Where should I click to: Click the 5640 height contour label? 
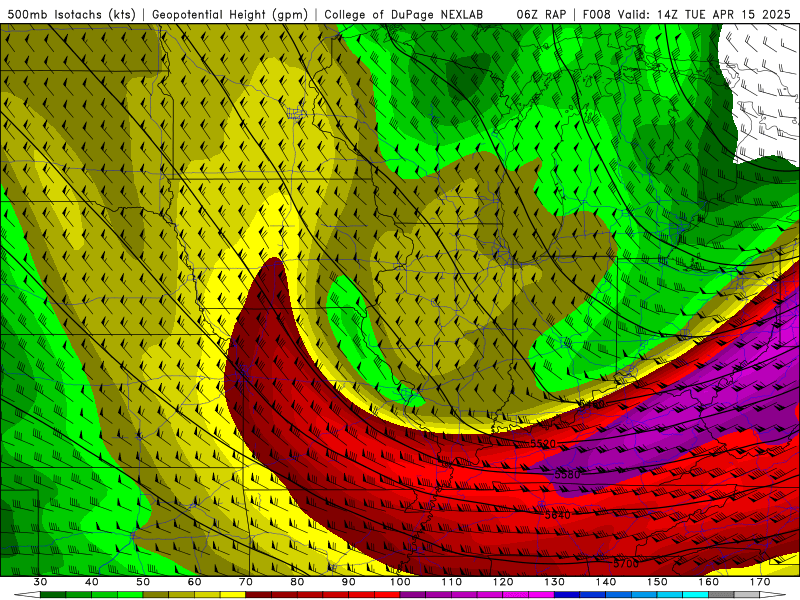coord(558,515)
